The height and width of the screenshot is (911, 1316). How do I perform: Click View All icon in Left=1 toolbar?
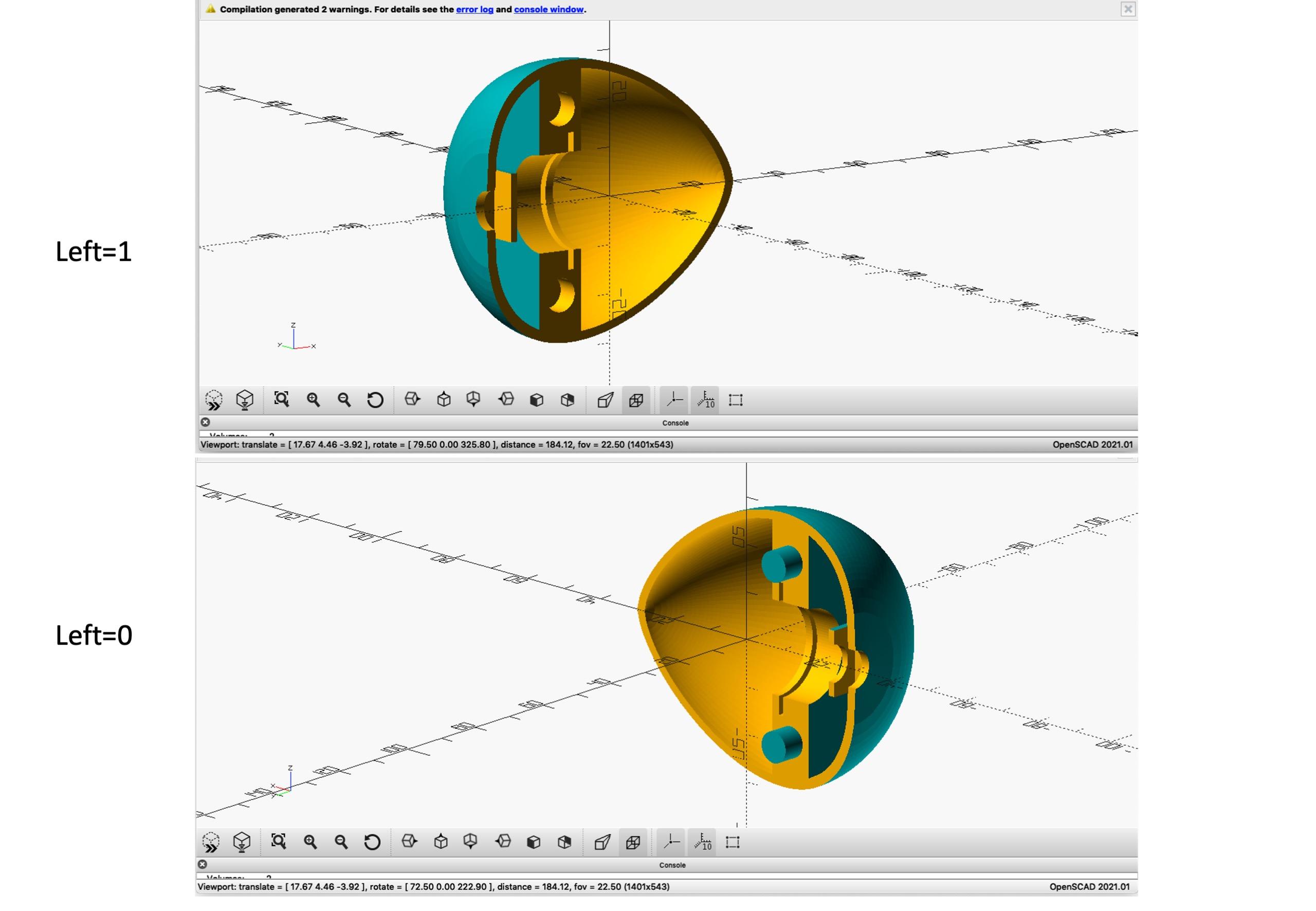[x=281, y=399]
